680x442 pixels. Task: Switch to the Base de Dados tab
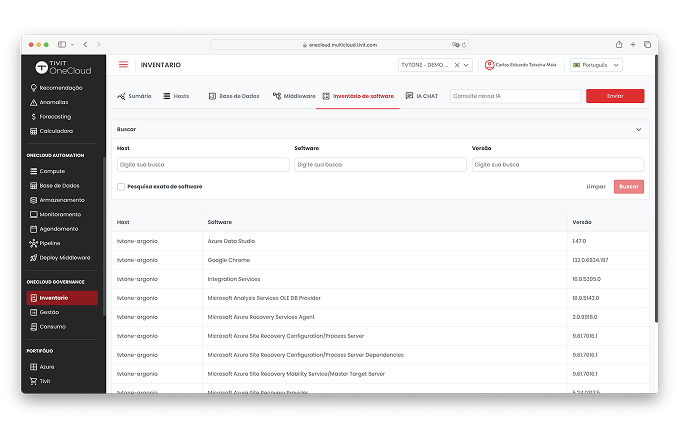pos(234,96)
